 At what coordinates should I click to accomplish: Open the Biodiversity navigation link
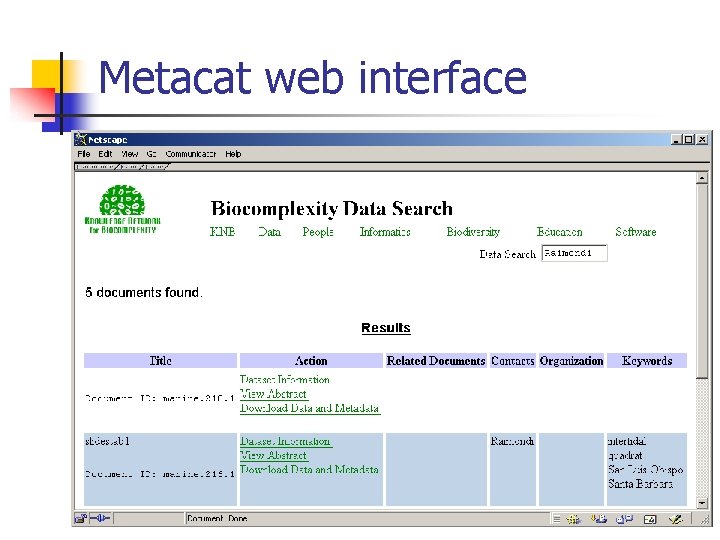pyautogui.click(x=473, y=232)
